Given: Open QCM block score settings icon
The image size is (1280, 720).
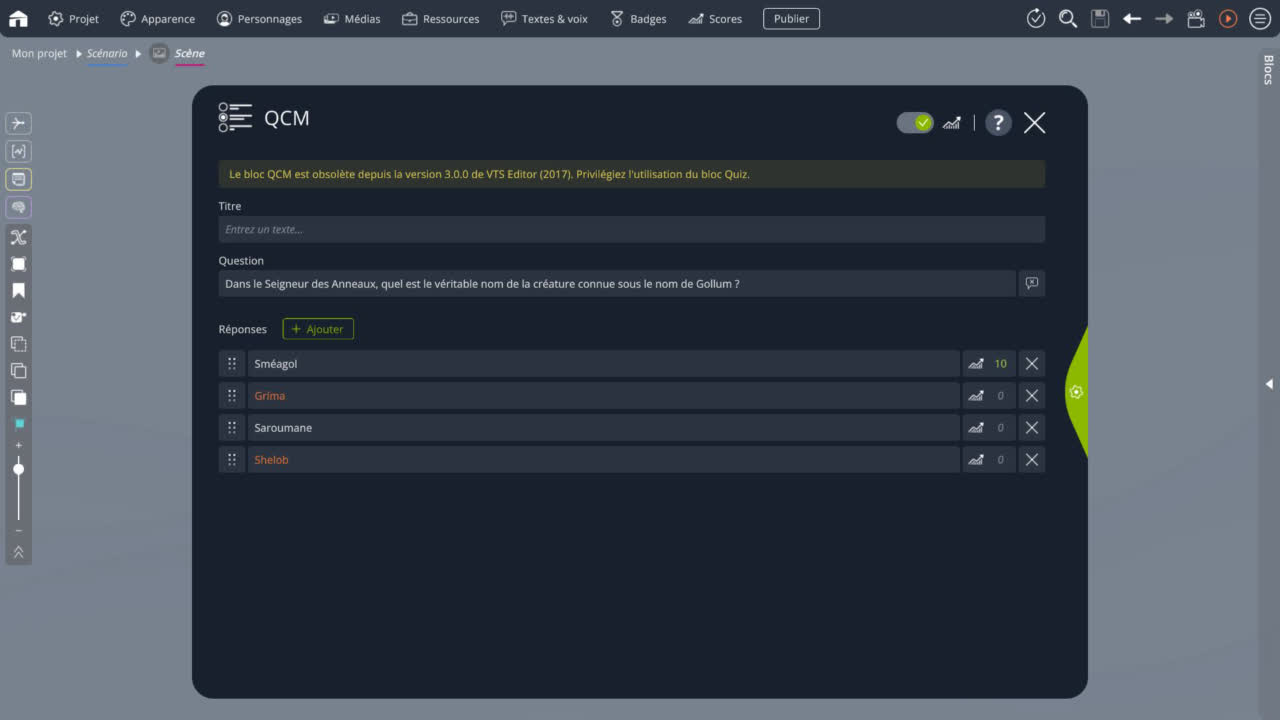Looking at the screenshot, I should tap(952, 122).
